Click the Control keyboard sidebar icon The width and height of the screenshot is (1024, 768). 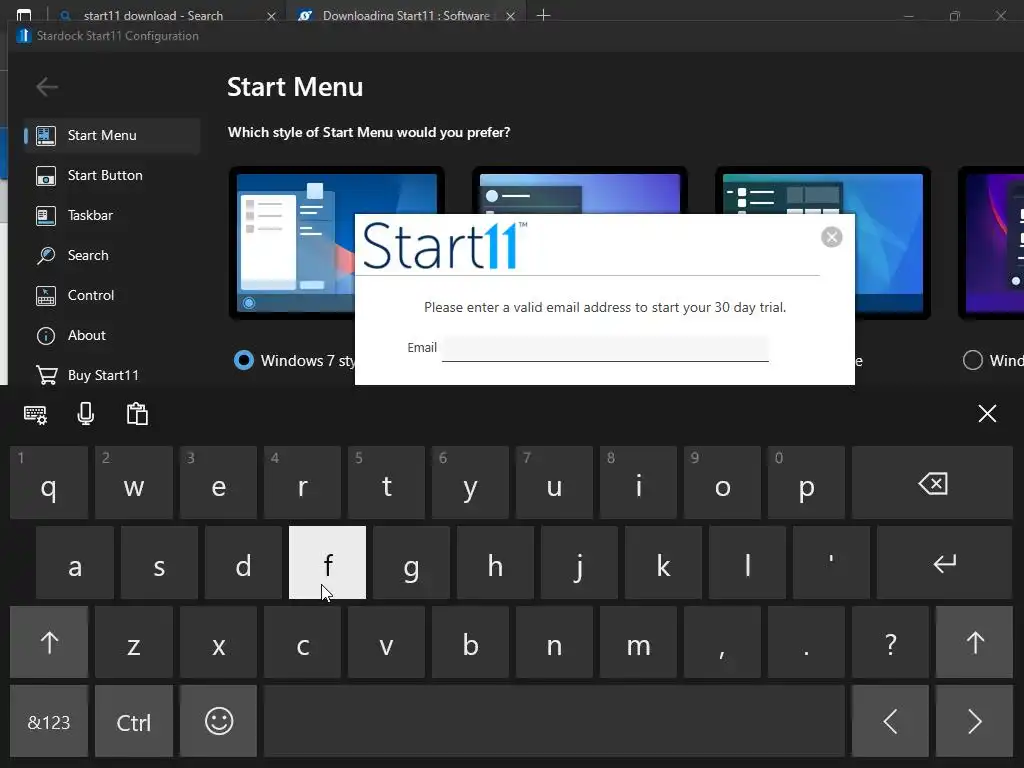click(46, 295)
